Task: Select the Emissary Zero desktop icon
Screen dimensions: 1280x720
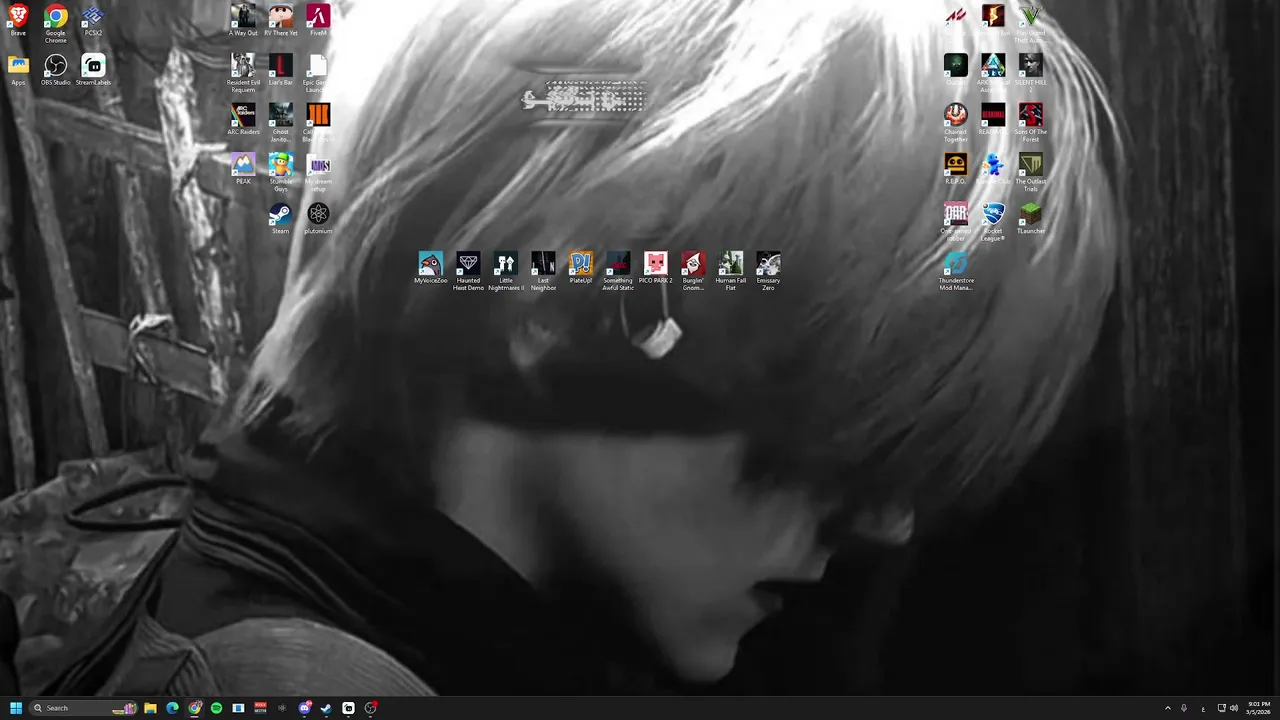Action: point(768,272)
